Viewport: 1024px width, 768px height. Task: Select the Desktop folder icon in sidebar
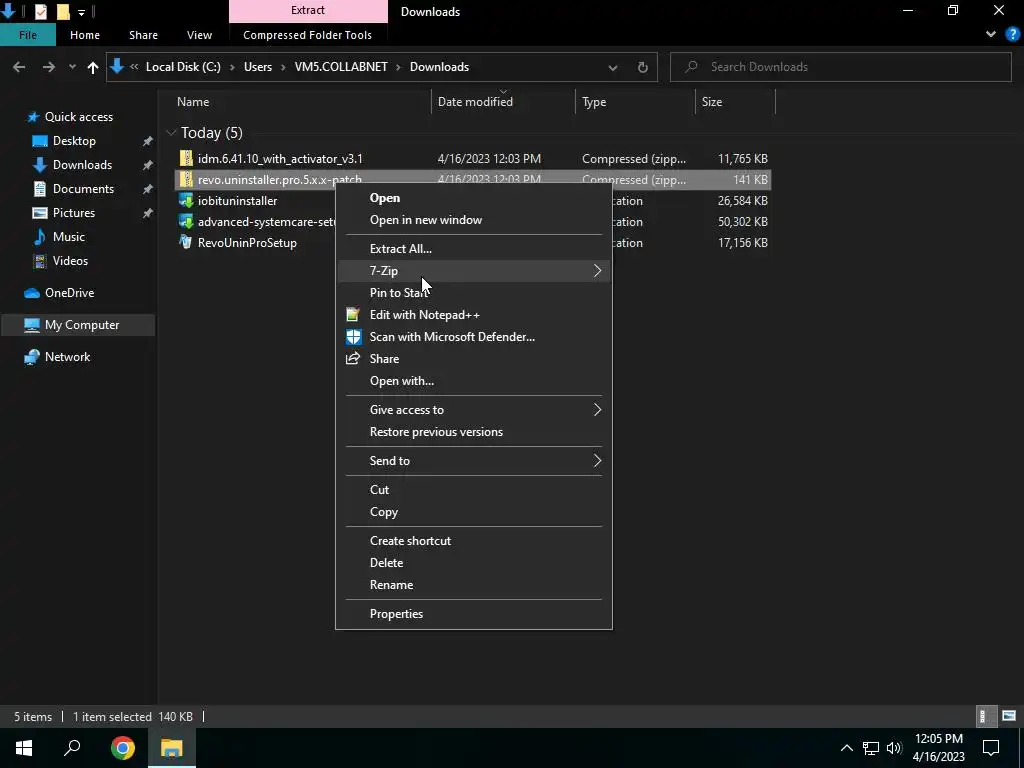click(40, 141)
